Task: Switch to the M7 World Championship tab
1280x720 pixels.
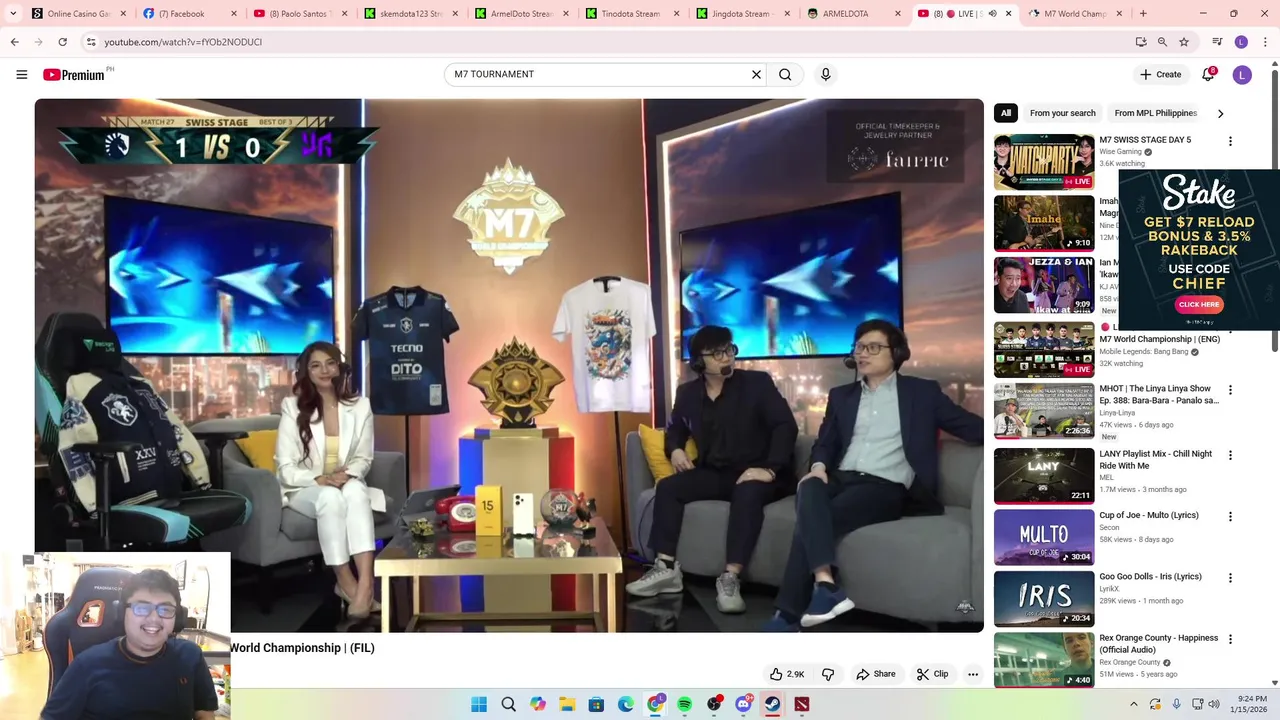Action: 1070,14
